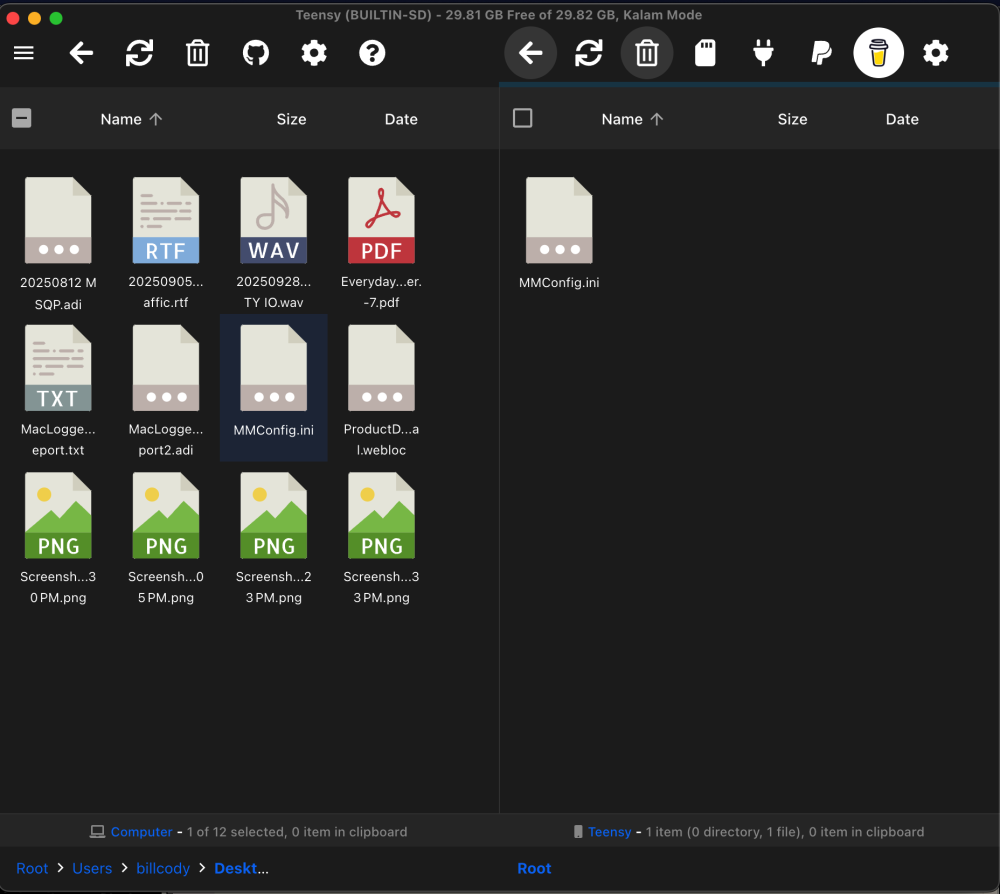1000x894 pixels.
Task: Sort Teensy pane by Size column
Action: [x=792, y=119]
